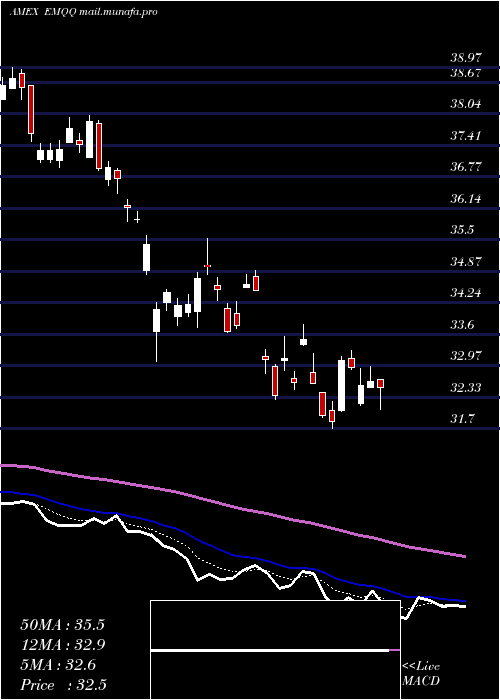
Task: Click the 34.24 price level label
Action: (466, 293)
